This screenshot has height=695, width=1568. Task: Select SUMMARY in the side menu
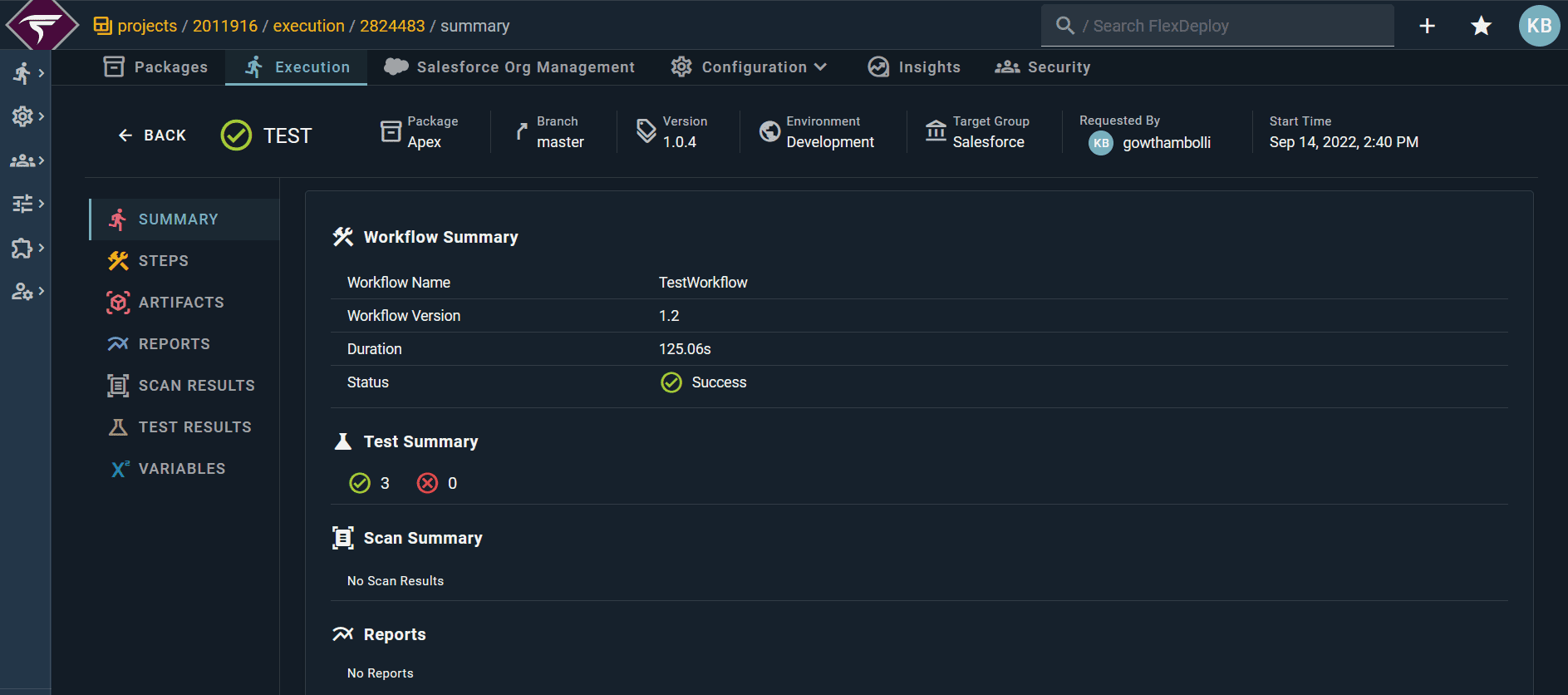(184, 219)
